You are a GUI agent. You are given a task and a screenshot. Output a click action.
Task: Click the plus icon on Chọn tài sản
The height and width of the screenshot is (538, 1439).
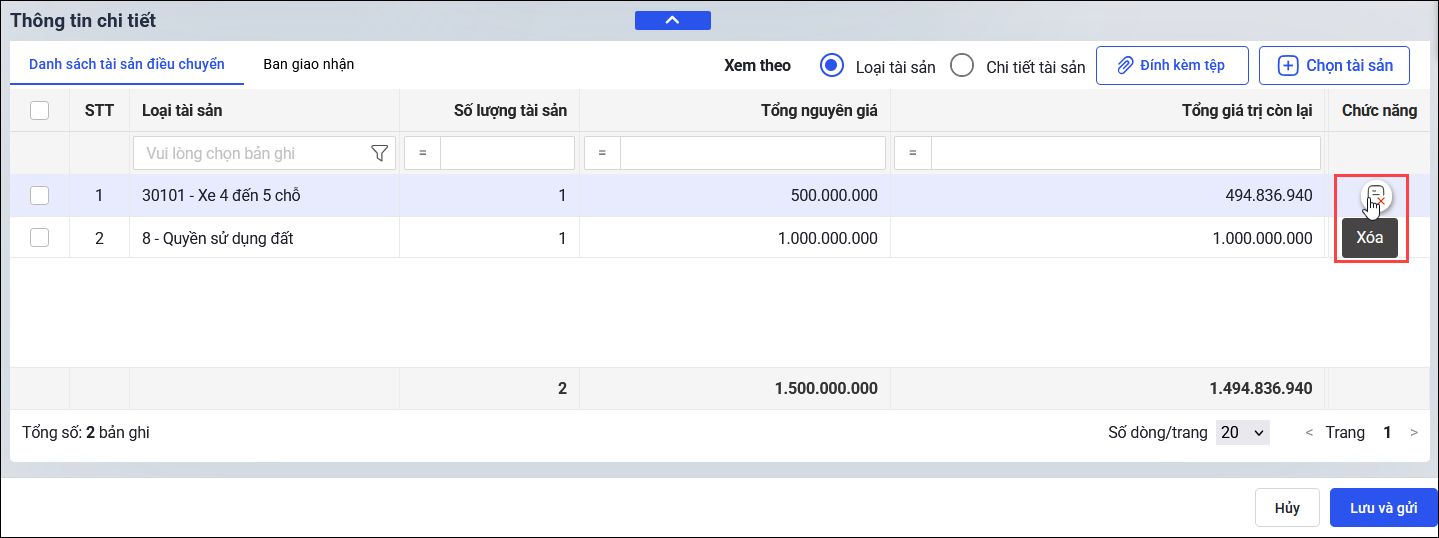point(1288,66)
